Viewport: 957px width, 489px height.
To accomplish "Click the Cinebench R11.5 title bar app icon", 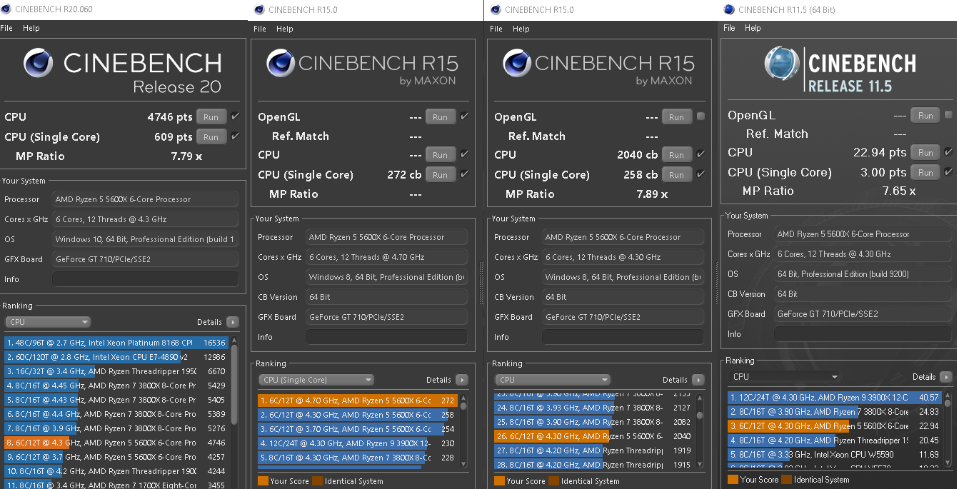I will coord(730,9).
